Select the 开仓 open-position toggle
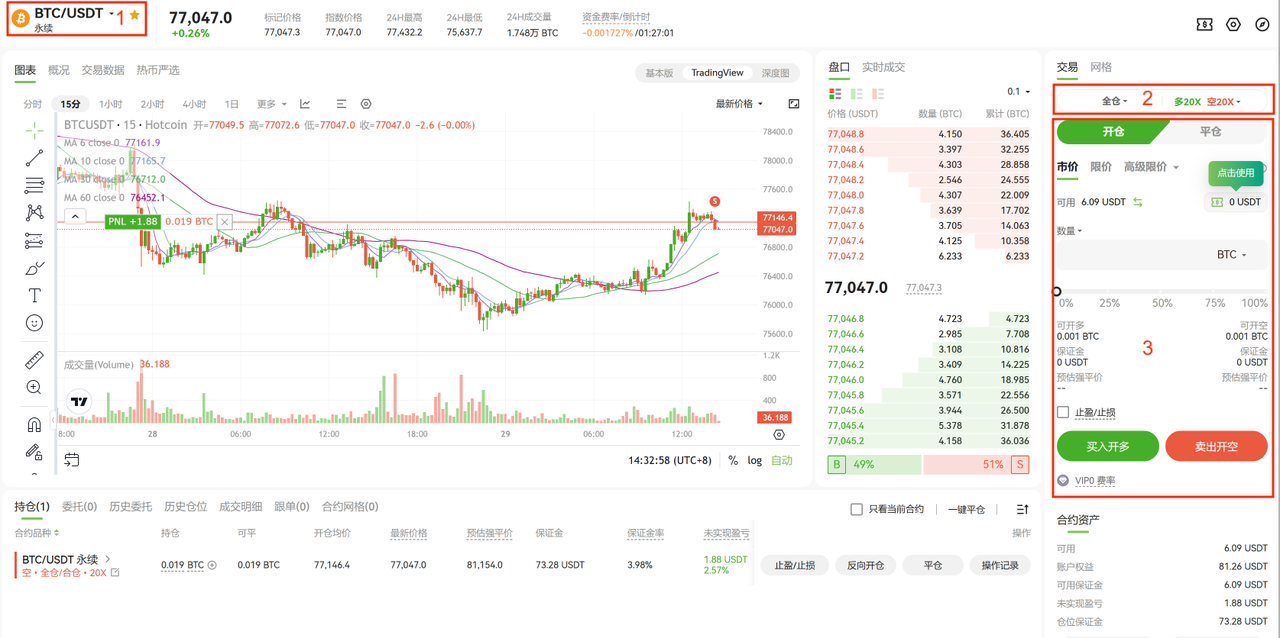 point(1112,131)
